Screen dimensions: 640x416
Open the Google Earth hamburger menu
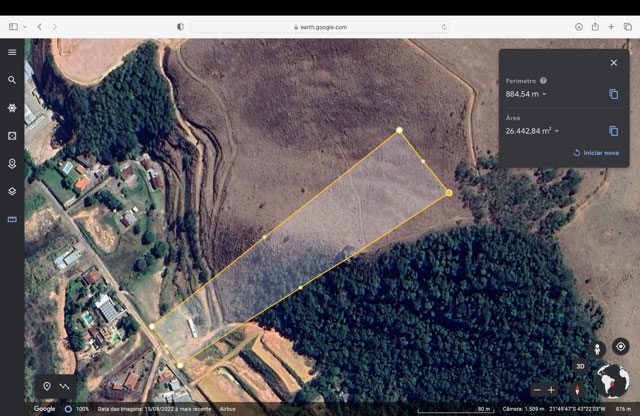(x=12, y=52)
